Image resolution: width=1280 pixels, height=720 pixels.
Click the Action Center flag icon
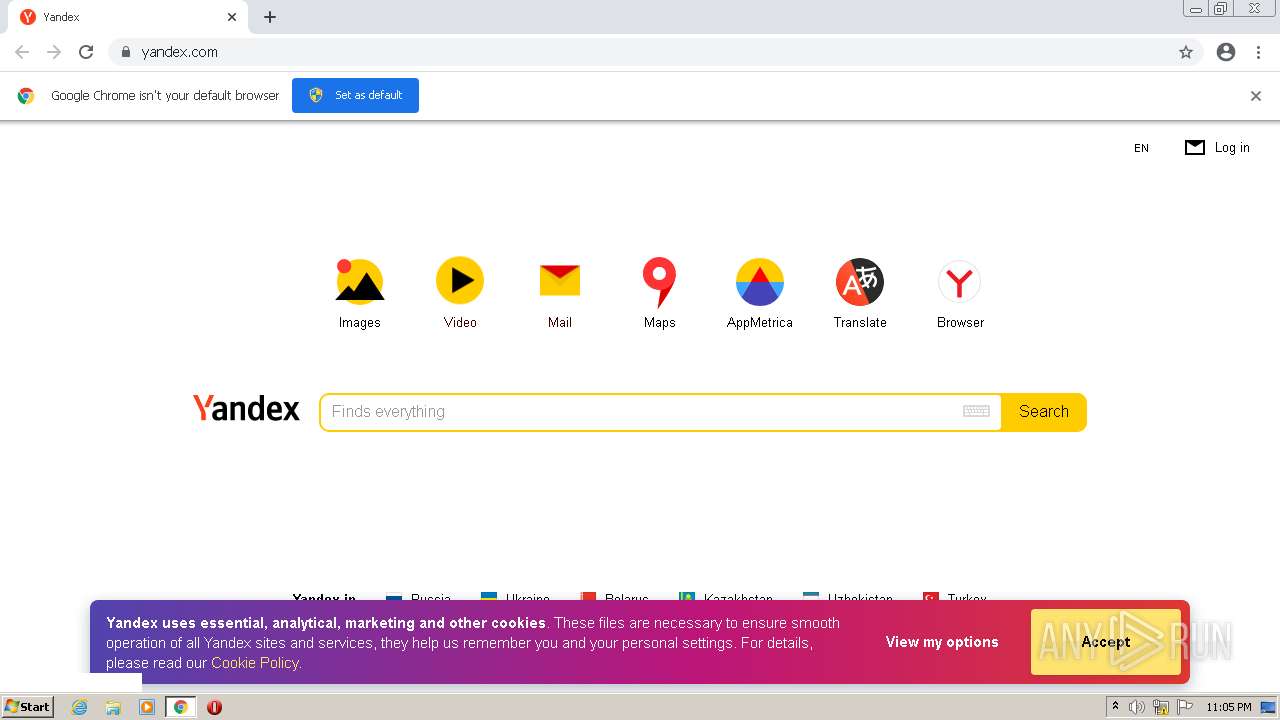[x=1185, y=707]
